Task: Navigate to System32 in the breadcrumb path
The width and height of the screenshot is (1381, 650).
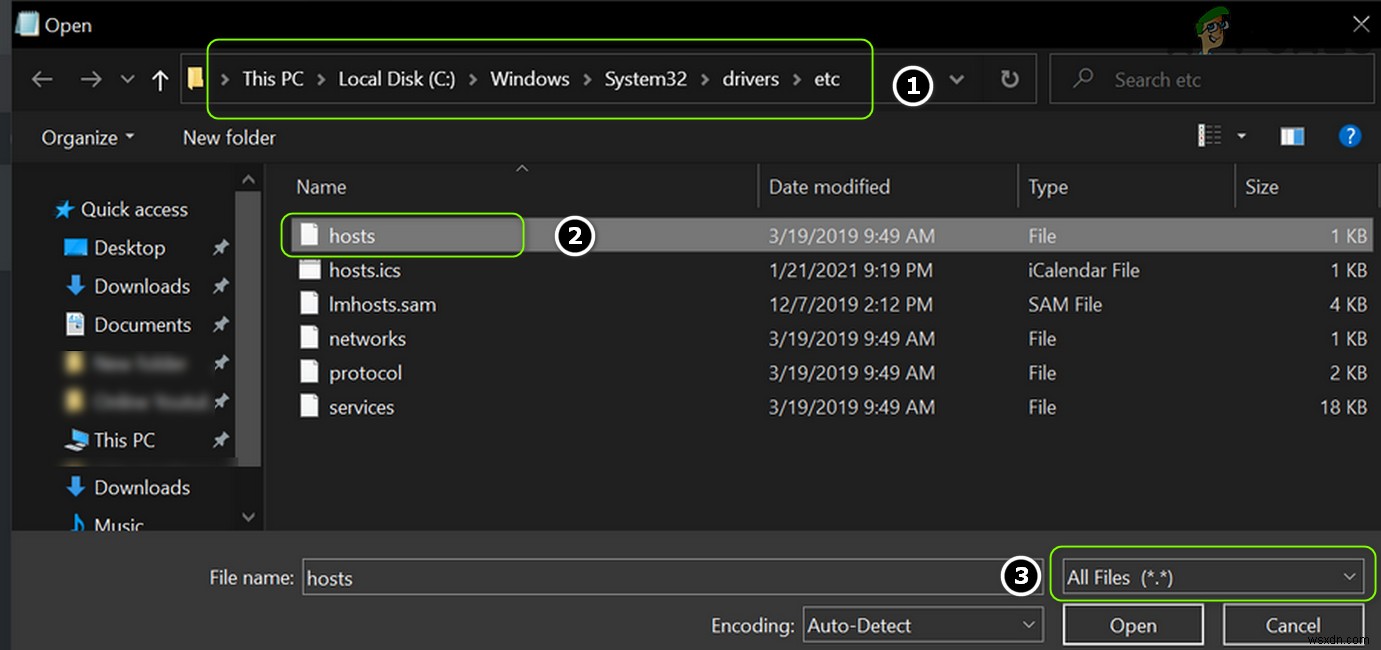Action: (644, 79)
